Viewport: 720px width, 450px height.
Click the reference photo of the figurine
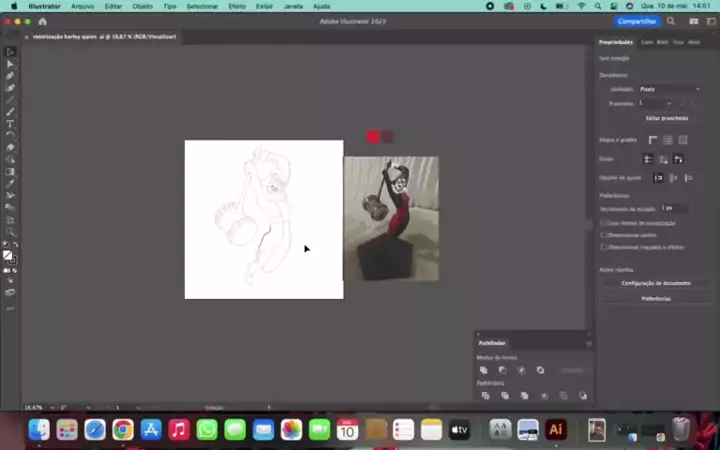[391, 219]
